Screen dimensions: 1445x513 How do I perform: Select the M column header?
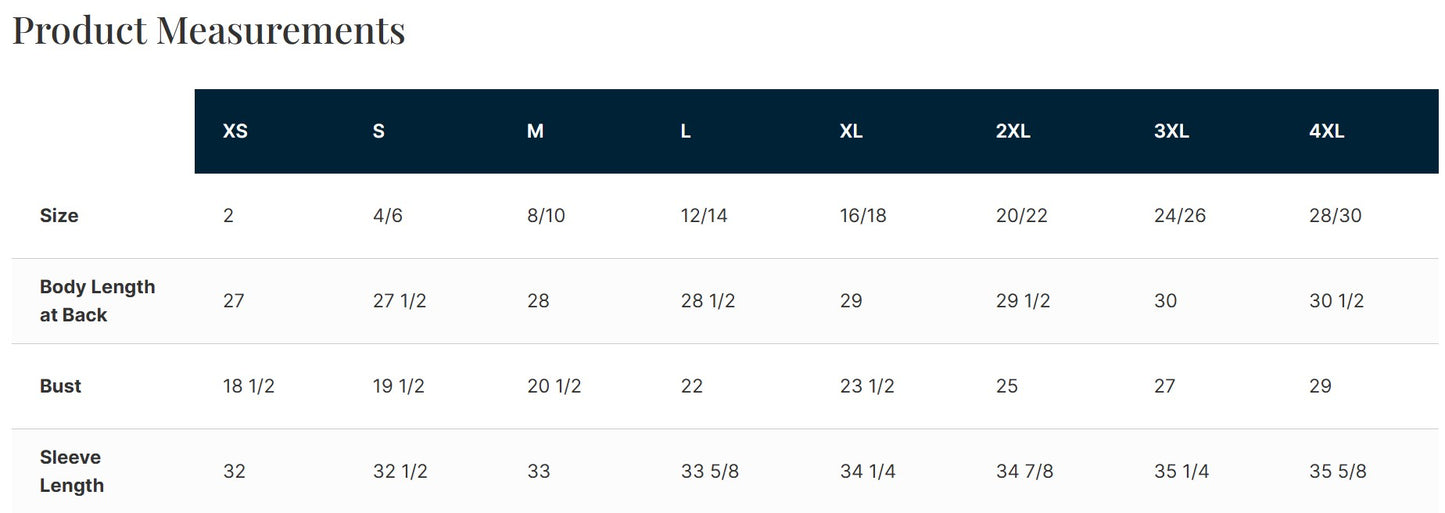point(535,131)
